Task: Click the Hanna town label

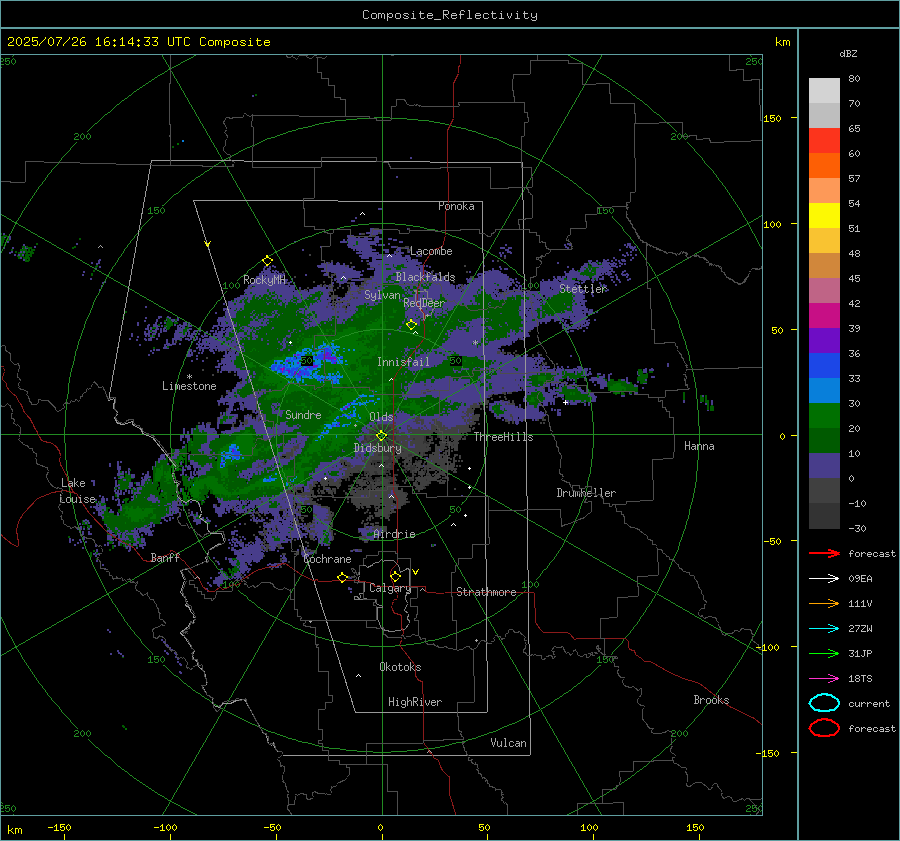Action: pos(699,446)
